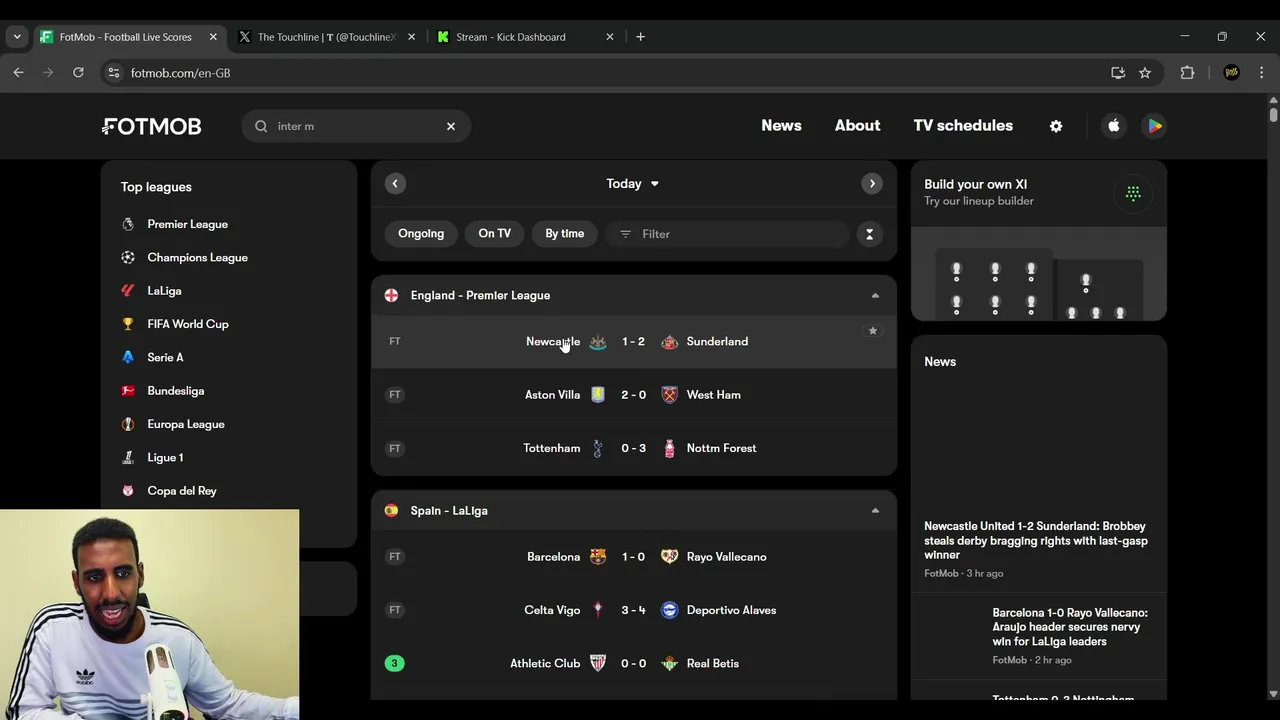Viewport: 1280px width, 720px height.
Task: Open Copa del Rey in sidebar
Action: (x=182, y=491)
